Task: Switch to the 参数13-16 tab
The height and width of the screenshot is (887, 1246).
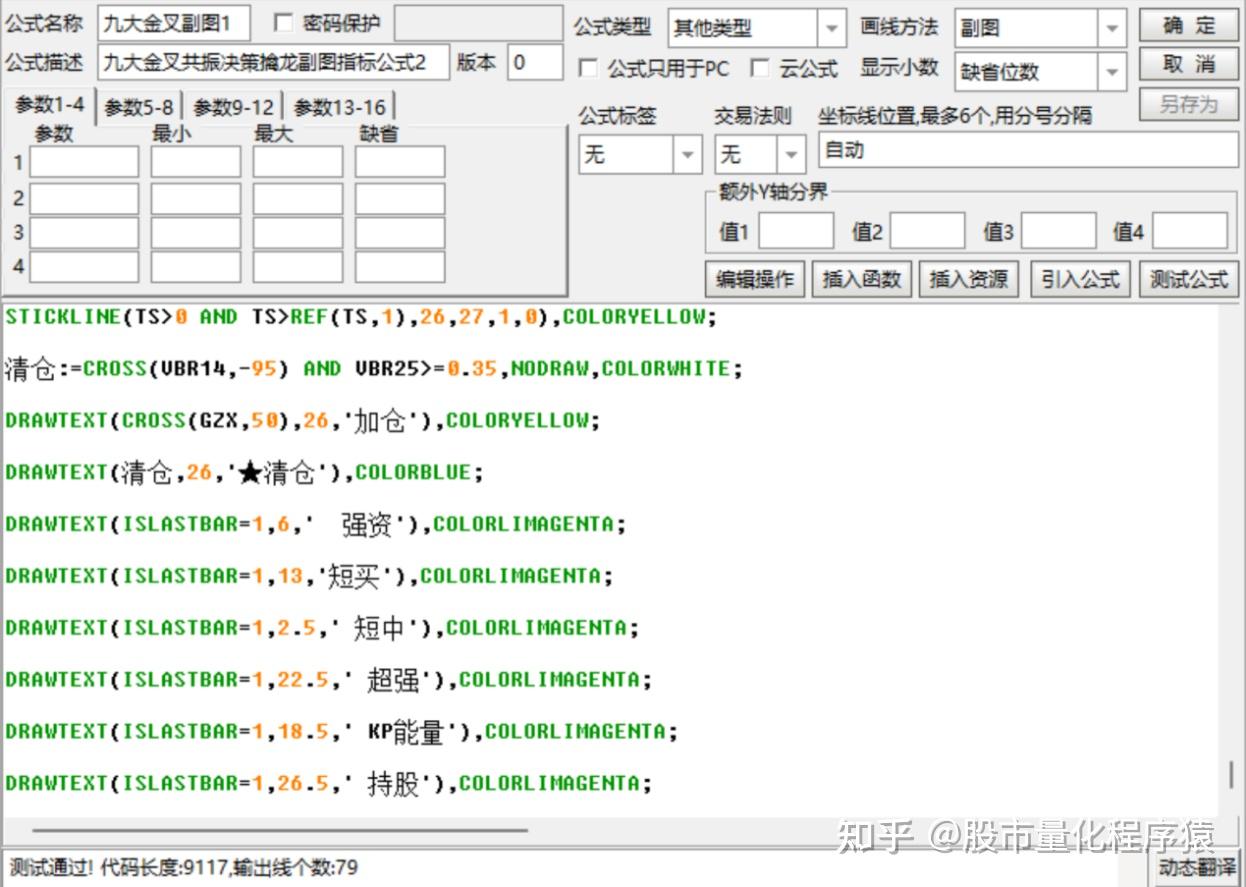Action: [x=340, y=108]
